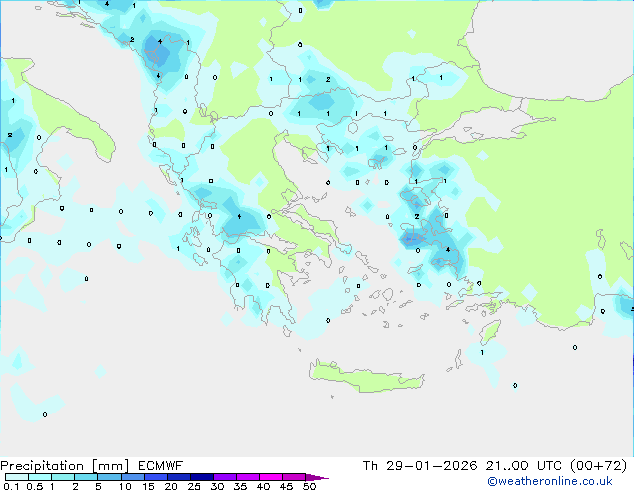Screen dimensions: 634x490
Task: Click the 0.1 to 0.5 mm legend swatch
Action: point(17,477)
